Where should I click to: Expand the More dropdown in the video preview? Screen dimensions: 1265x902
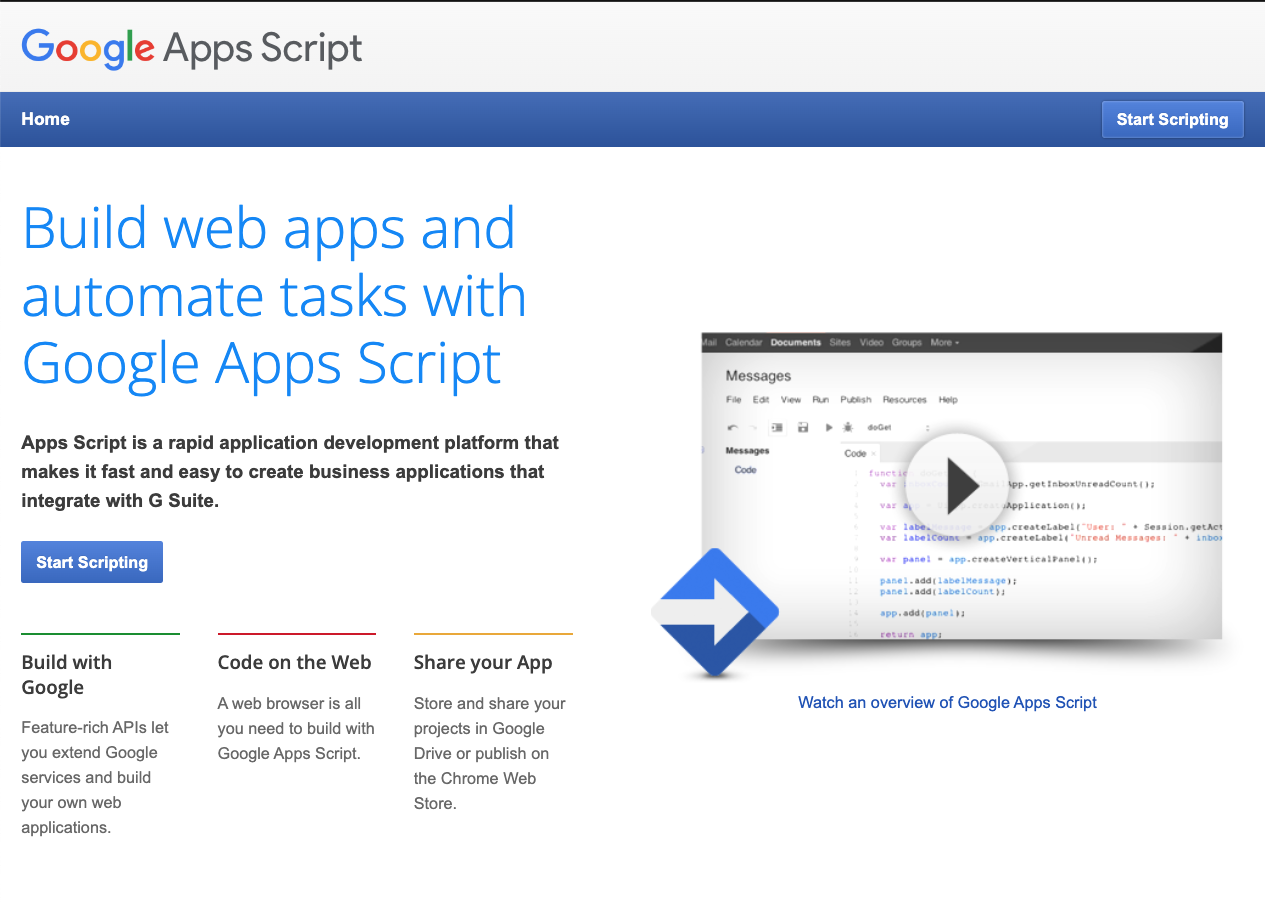click(944, 342)
